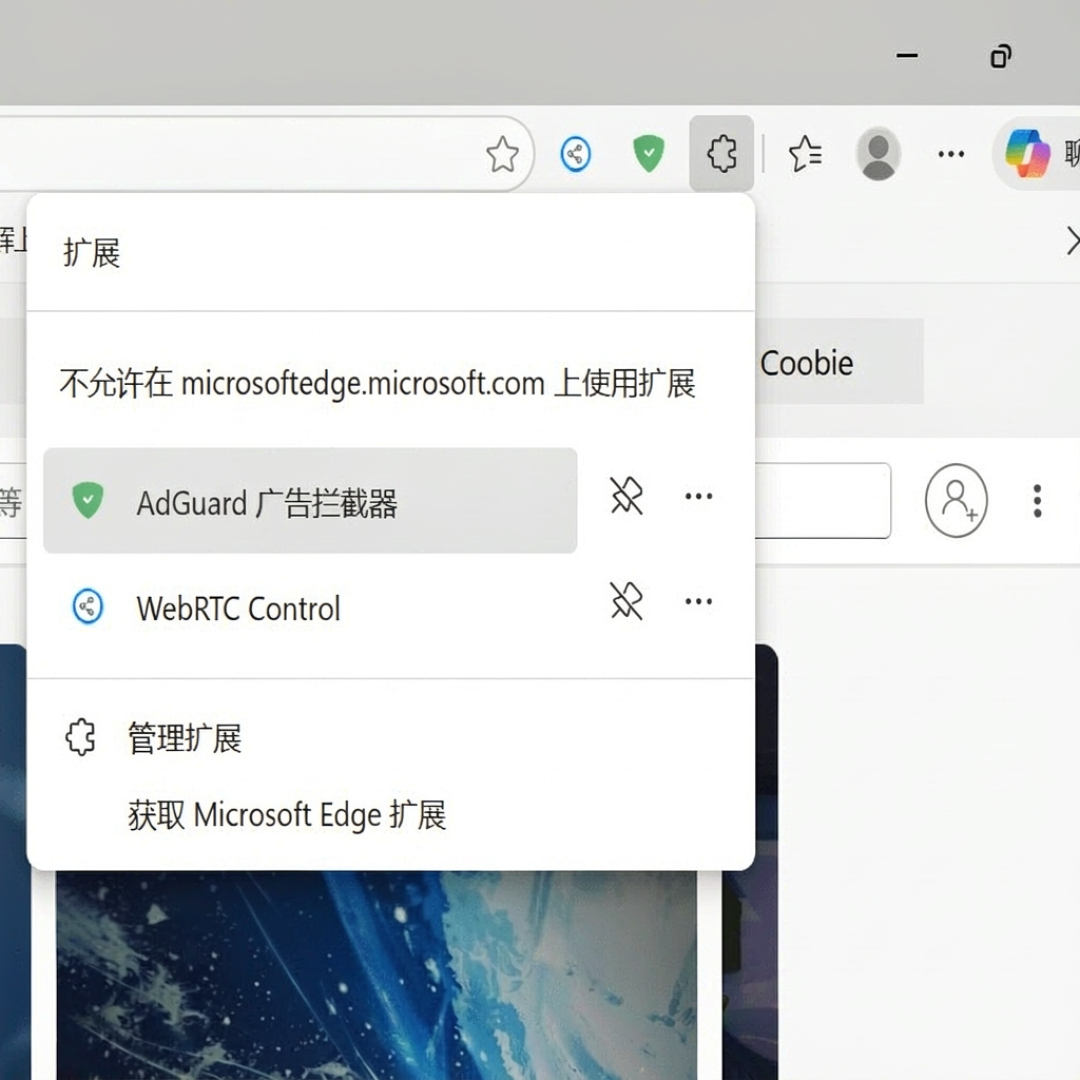Select WebRTC Control extension entry

310,608
